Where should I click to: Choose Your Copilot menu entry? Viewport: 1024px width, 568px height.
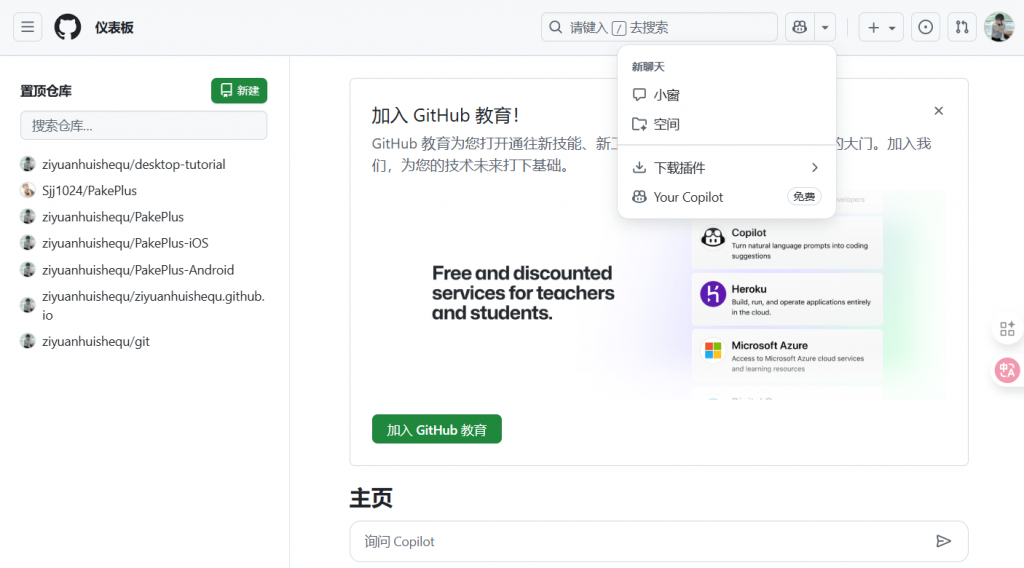[x=688, y=197]
